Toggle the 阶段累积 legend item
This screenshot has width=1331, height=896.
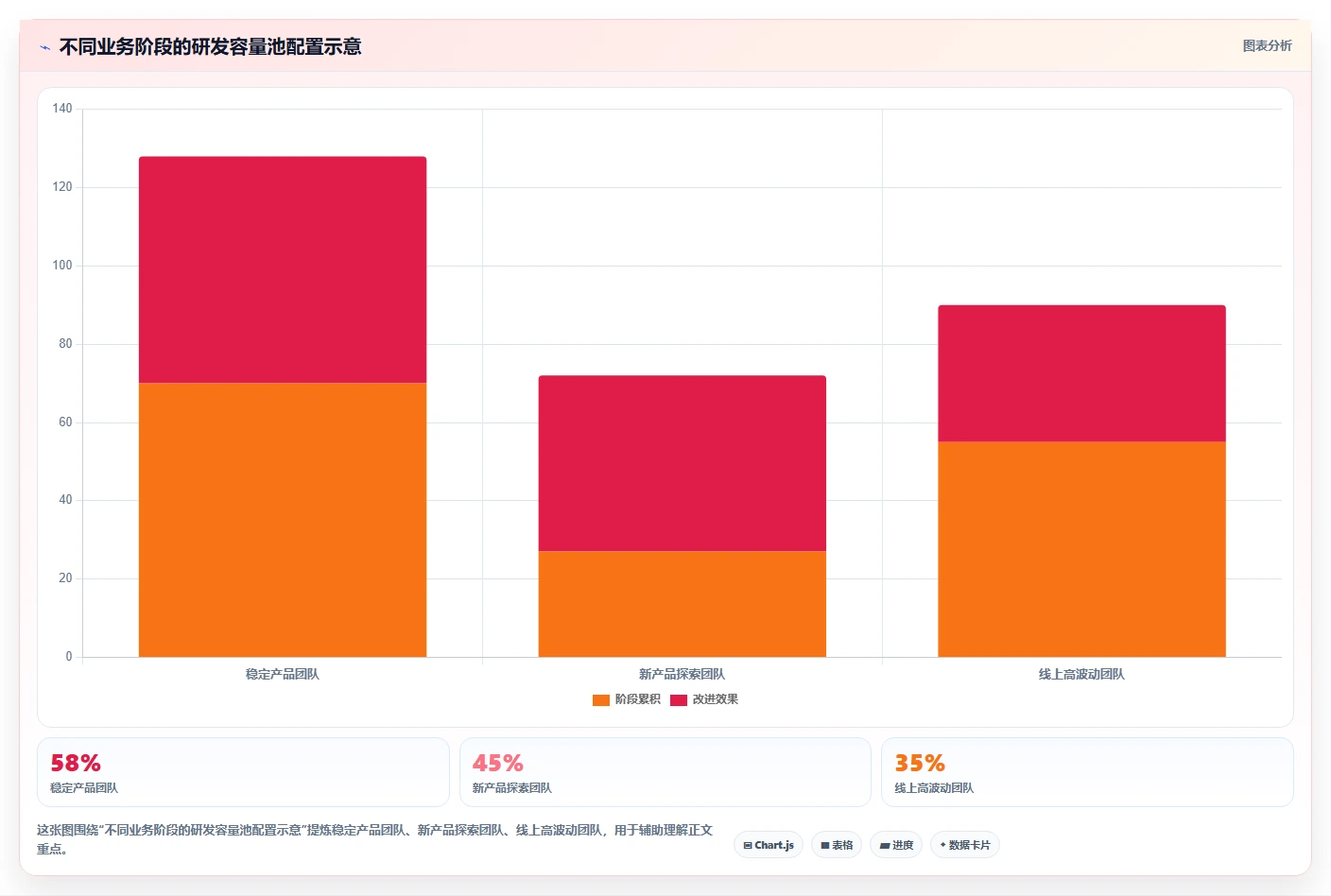[627, 699]
